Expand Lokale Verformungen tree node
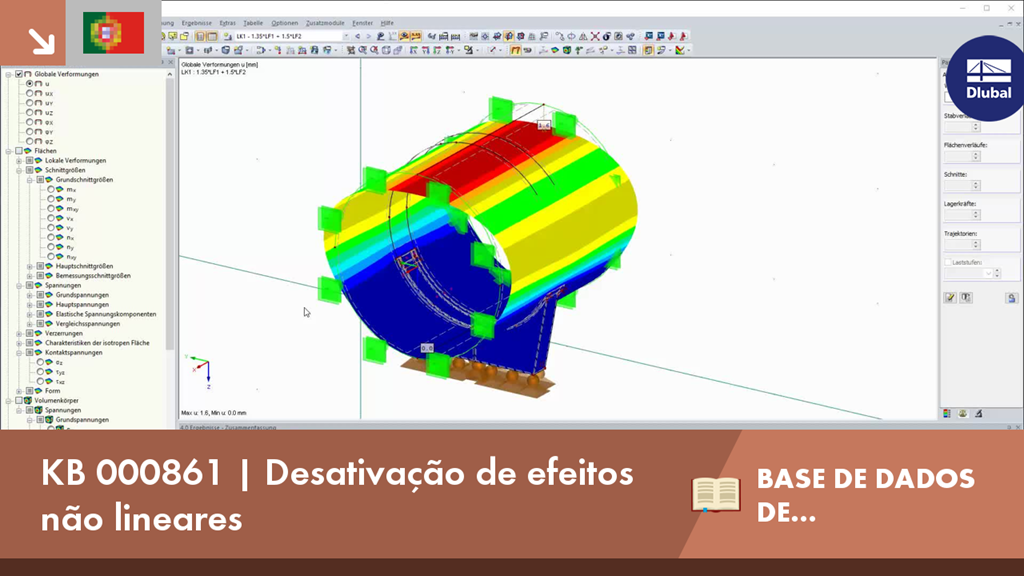Viewport: 1024px width, 576px height. [19, 161]
